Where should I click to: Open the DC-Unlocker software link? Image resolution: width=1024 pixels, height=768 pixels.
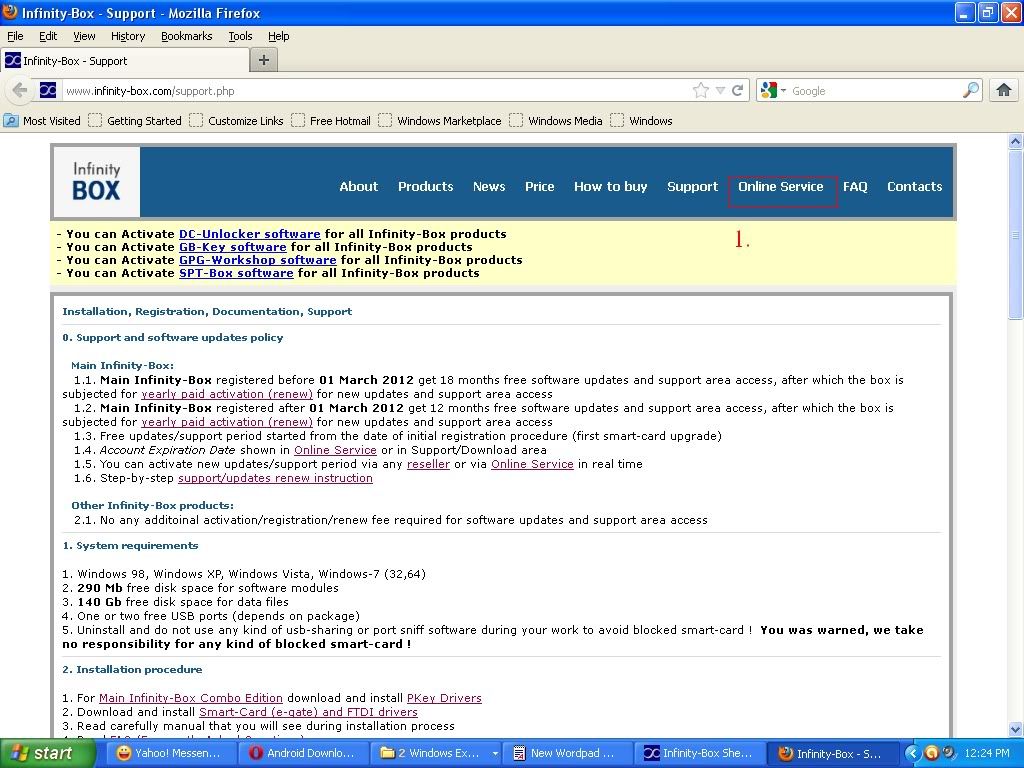coord(249,234)
